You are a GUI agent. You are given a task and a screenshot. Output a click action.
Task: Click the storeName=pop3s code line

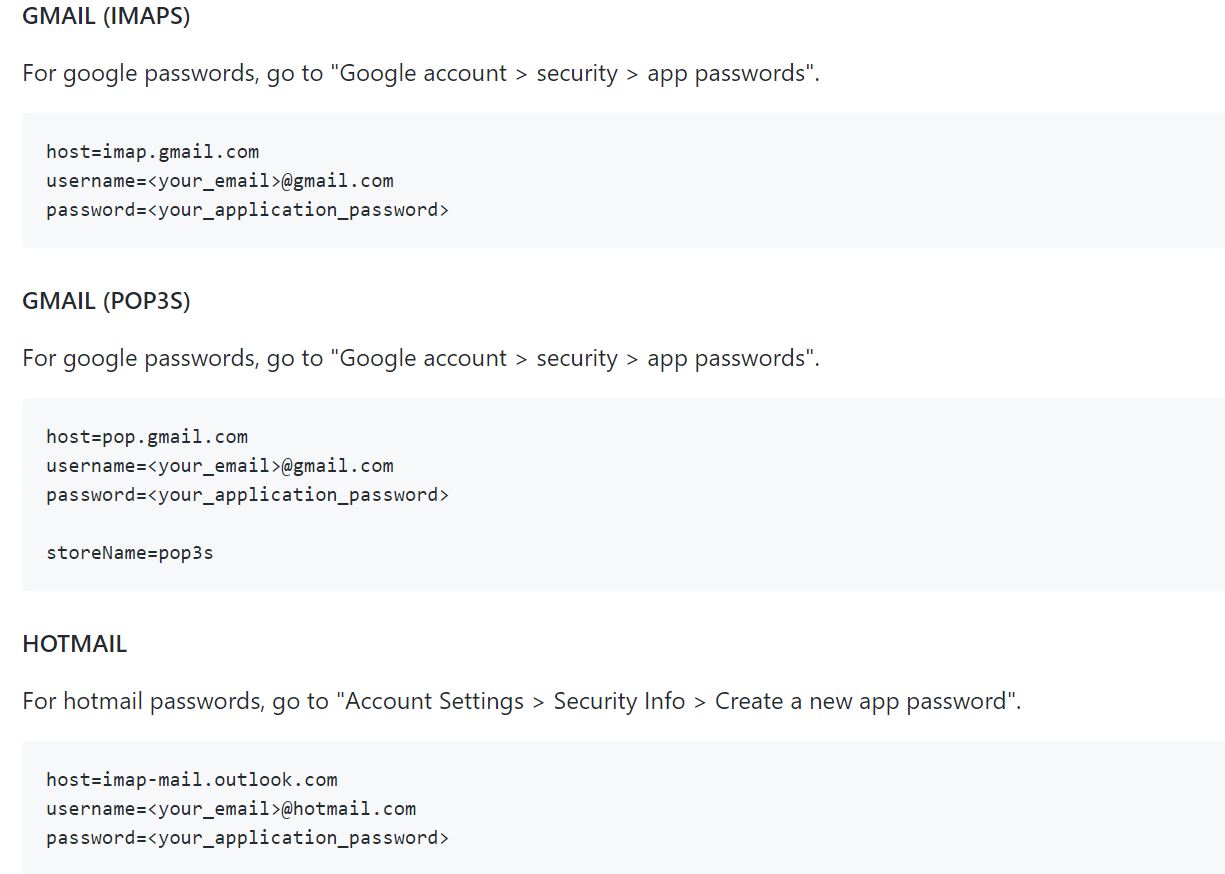tap(130, 552)
